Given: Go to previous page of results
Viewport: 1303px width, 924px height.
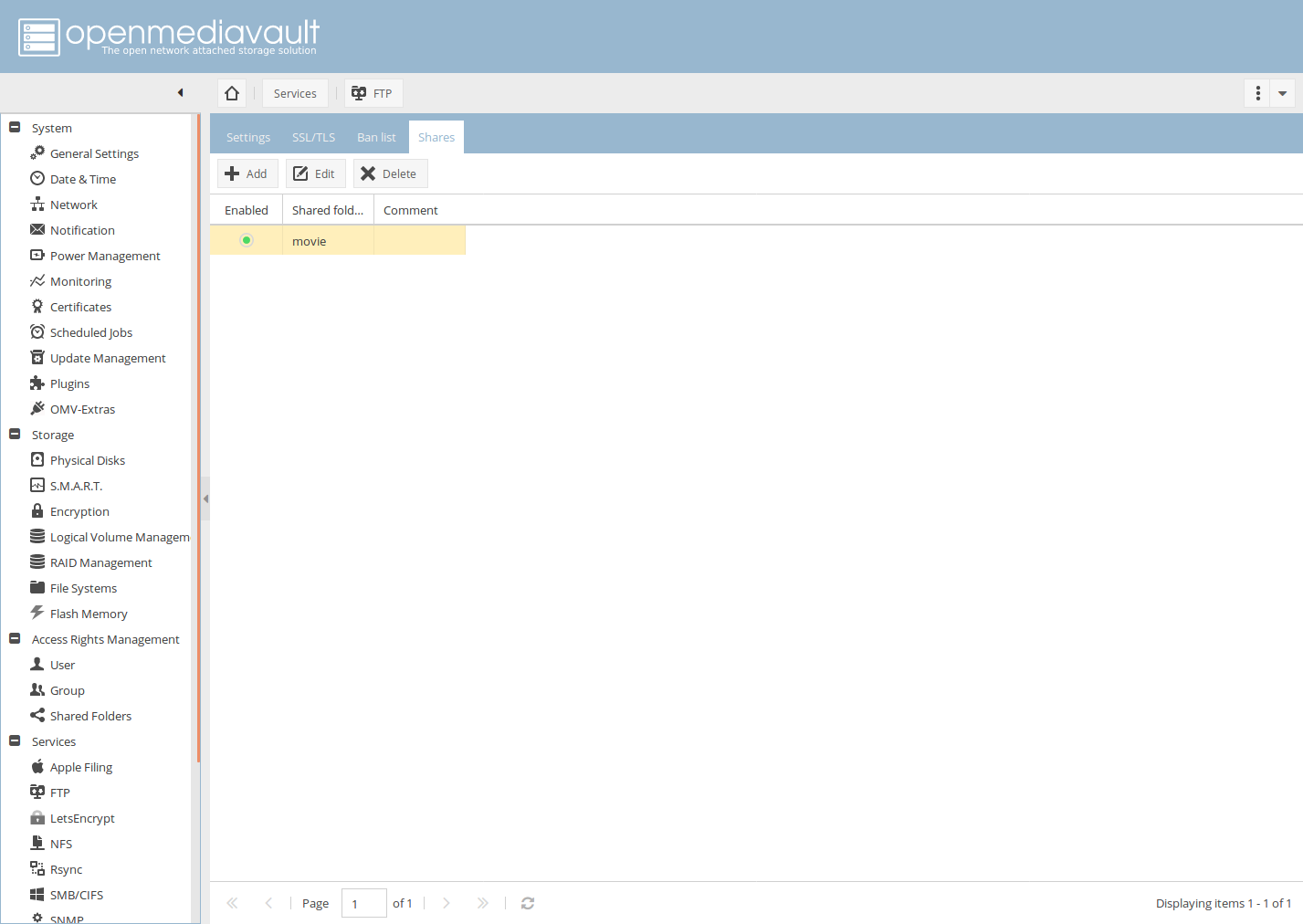Looking at the screenshot, I should [x=268, y=903].
